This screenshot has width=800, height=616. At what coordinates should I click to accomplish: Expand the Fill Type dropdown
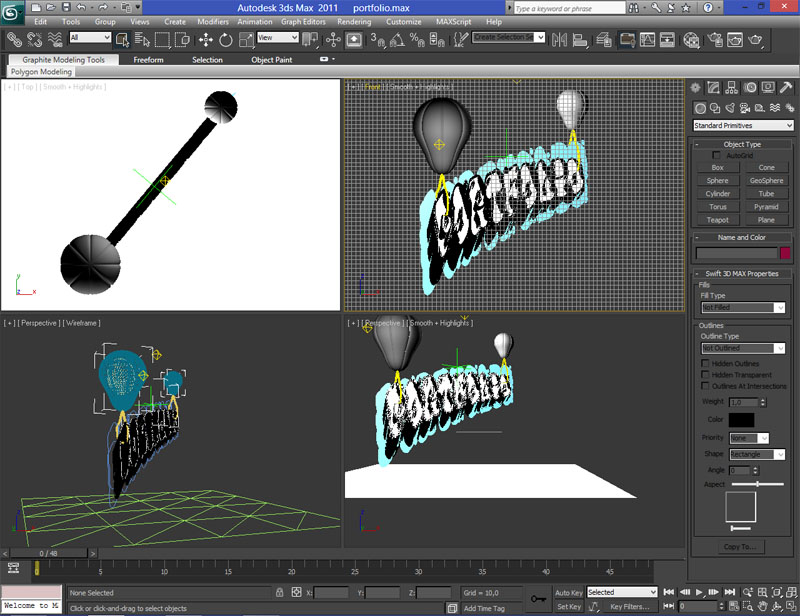[742, 308]
